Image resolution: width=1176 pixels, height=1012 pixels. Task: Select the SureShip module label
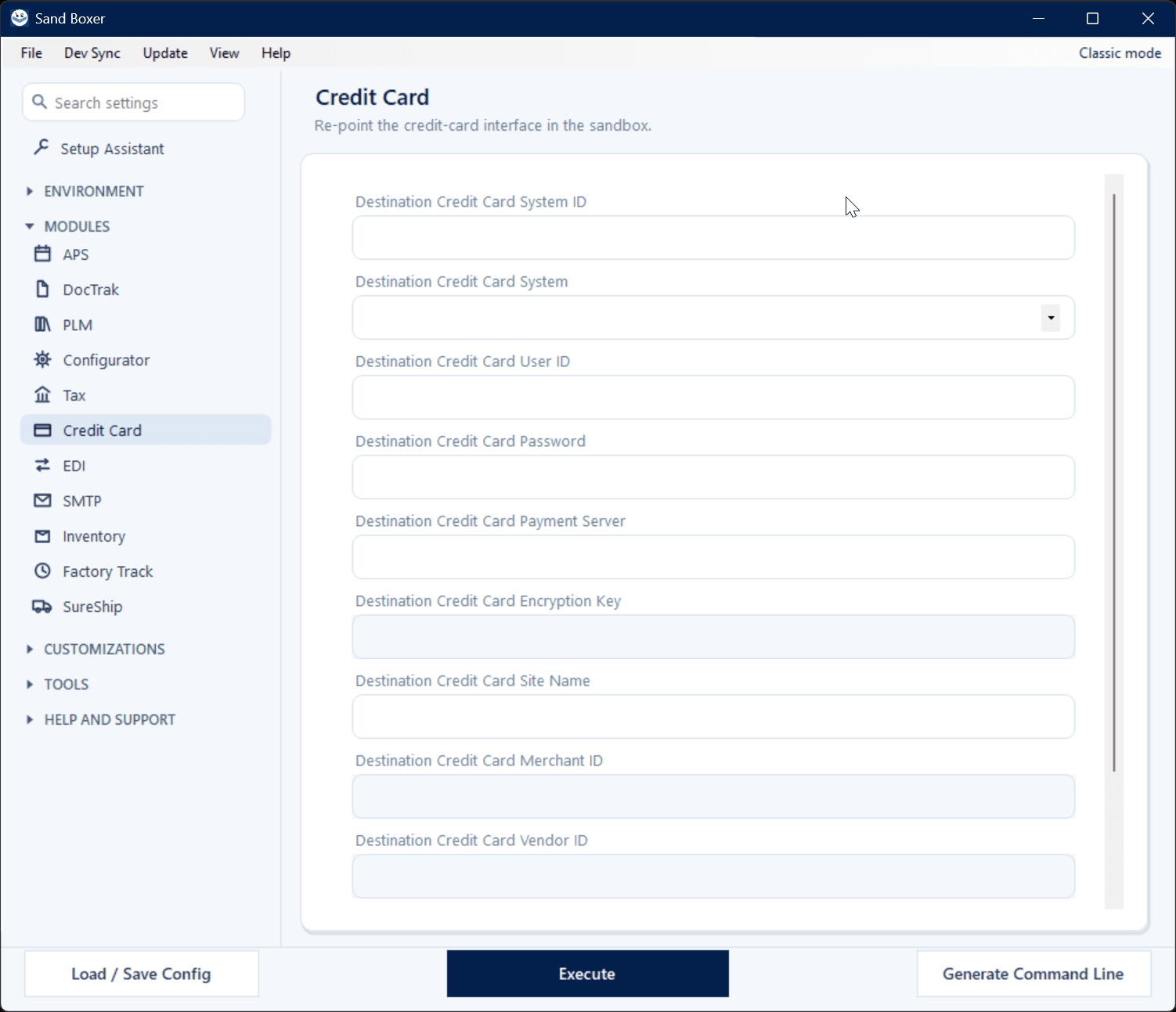[x=92, y=607]
